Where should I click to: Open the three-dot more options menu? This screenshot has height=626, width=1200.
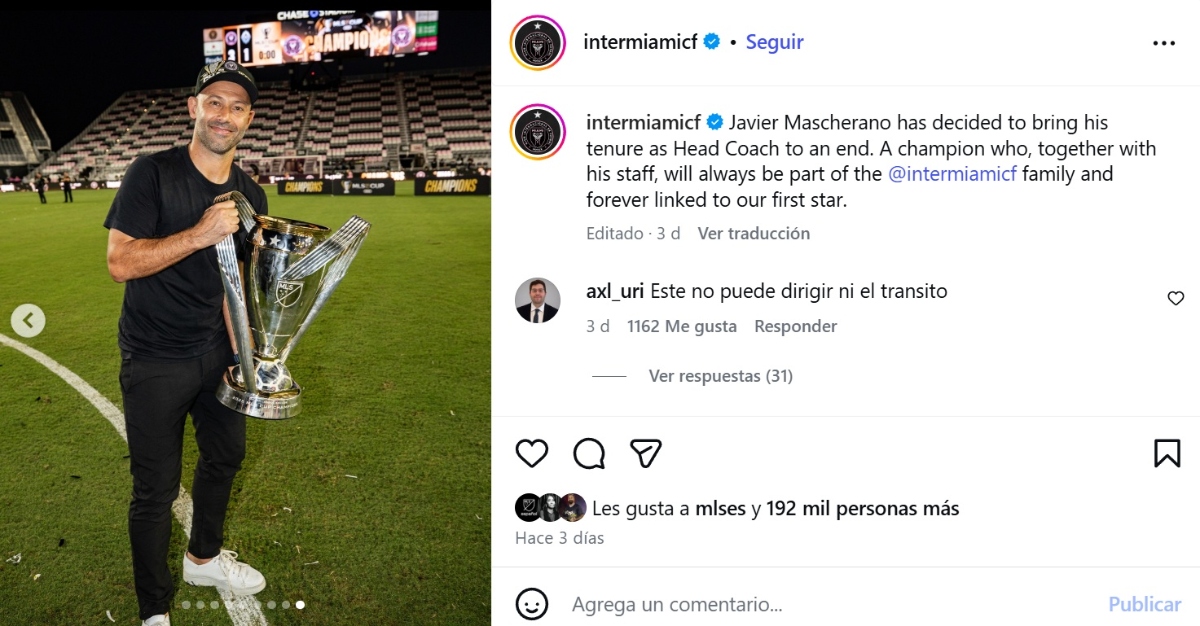(x=1164, y=43)
